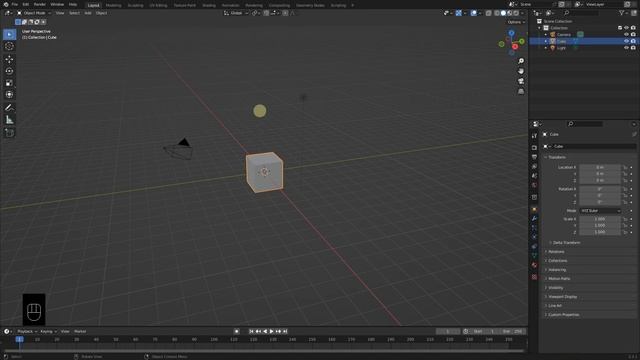The height and width of the screenshot is (360, 640).
Task: Click the Pan view hand icon
Action: click(521, 71)
